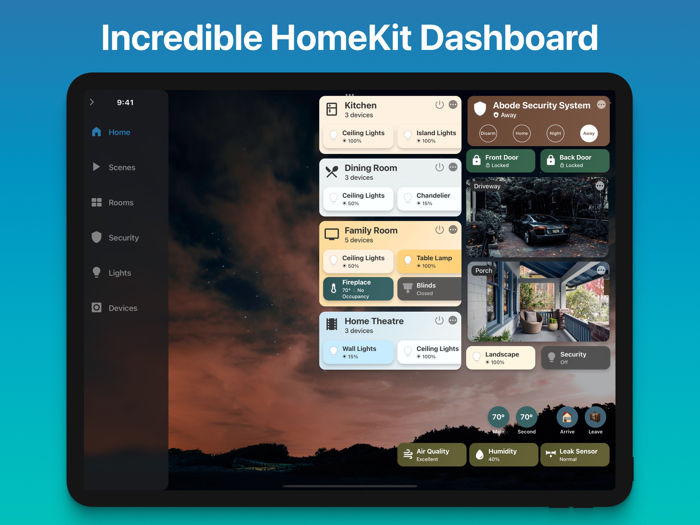The image size is (700, 525).
Task: Open Family Room more options menu
Action: click(453, 230)
